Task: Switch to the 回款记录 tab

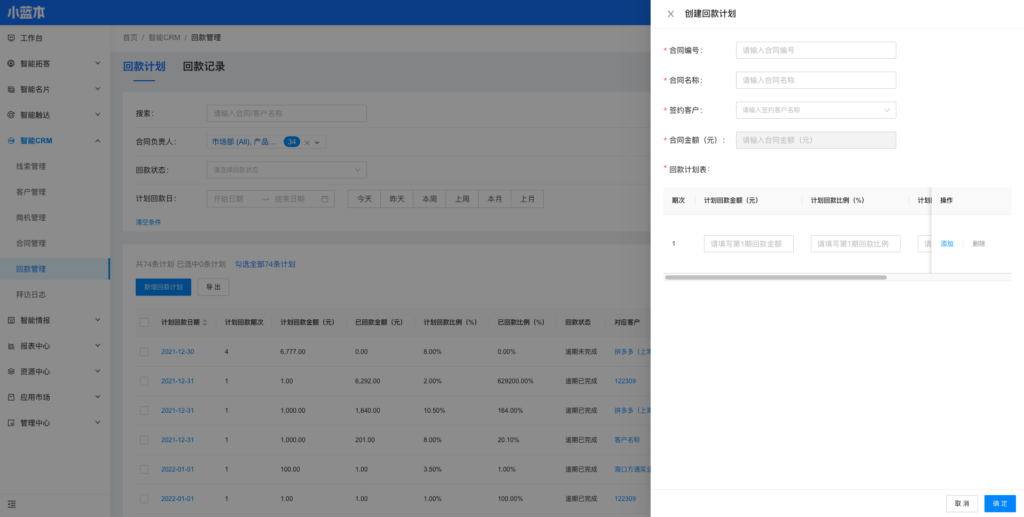Action: pos(203,67)
